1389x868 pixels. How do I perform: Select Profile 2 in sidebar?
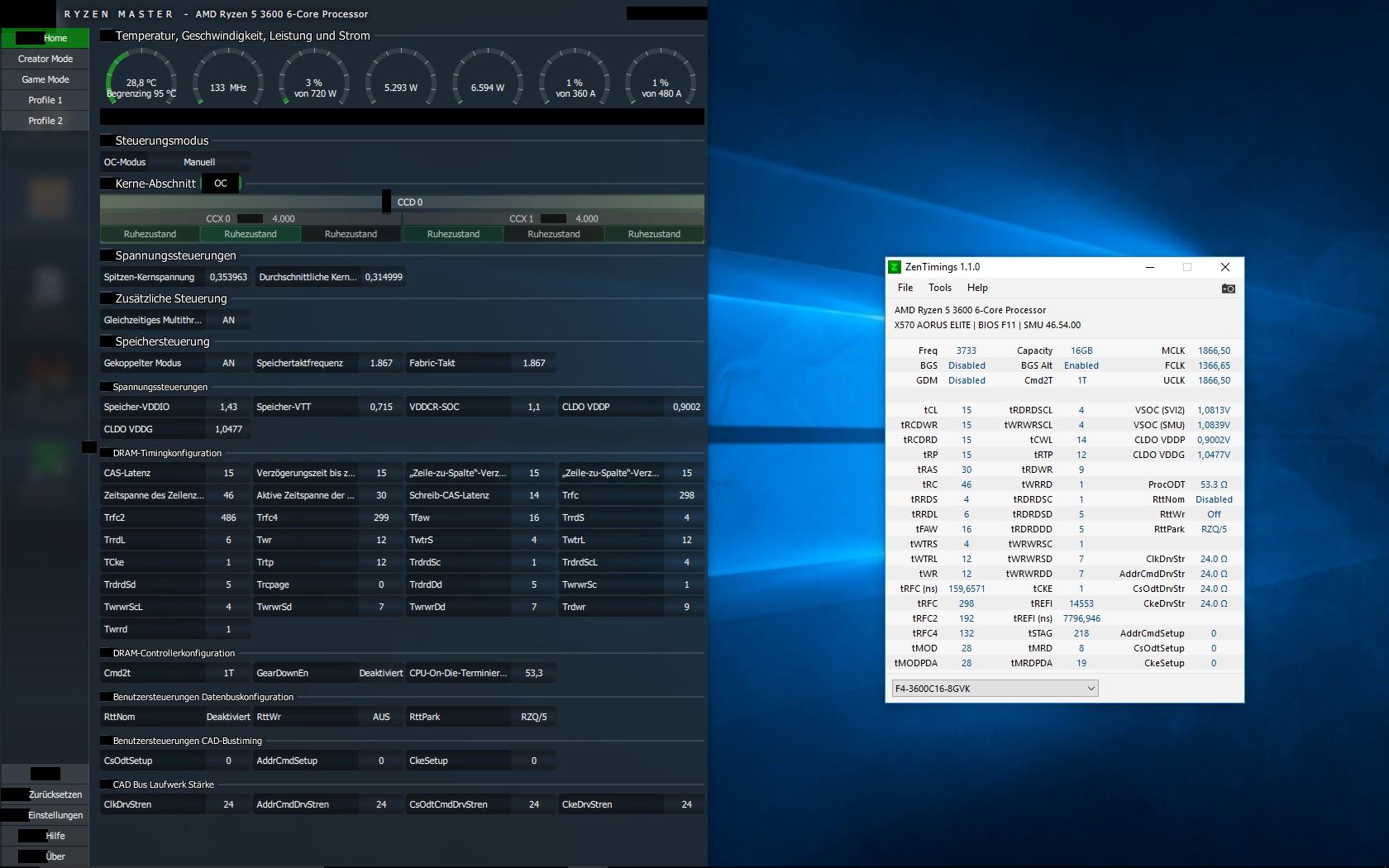[45, 121]
